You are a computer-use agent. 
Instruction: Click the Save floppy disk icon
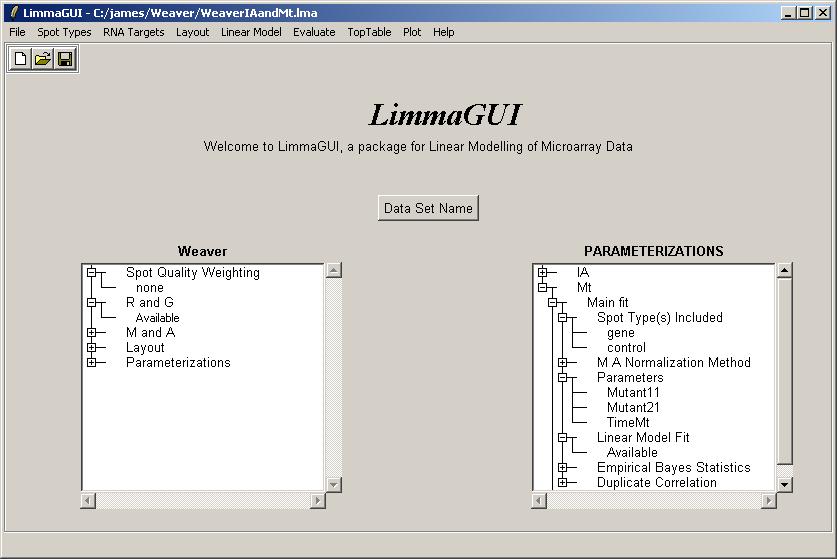click(64, 59)
